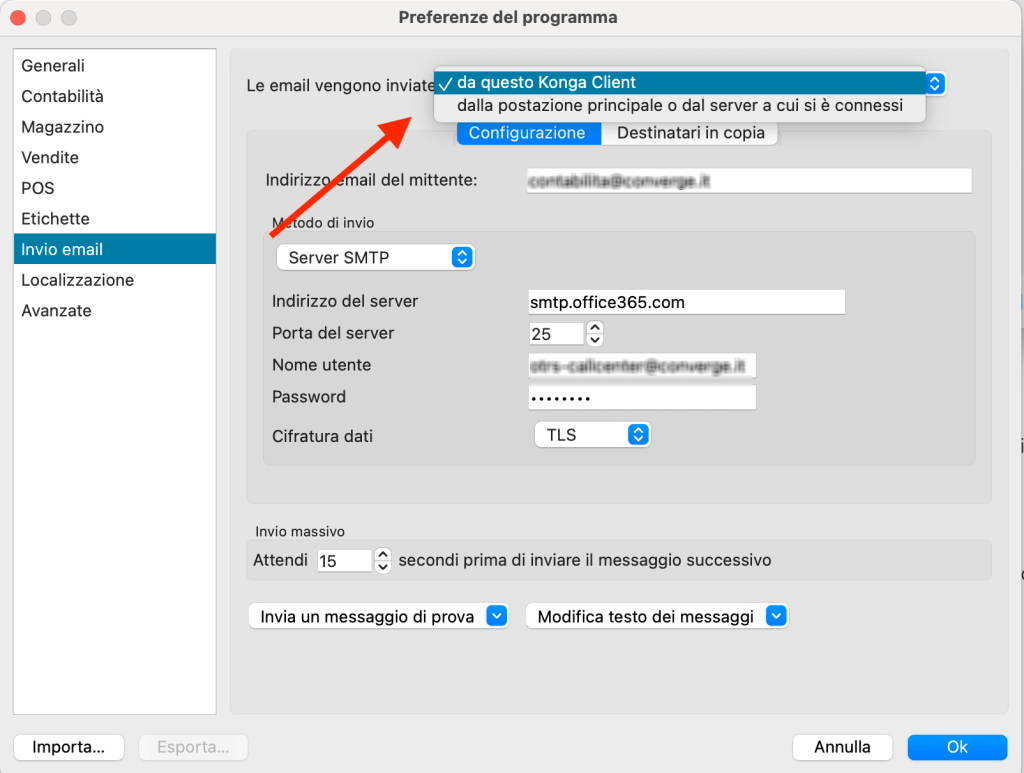Expand the Server SMTP method dropdown

point(374,257)
